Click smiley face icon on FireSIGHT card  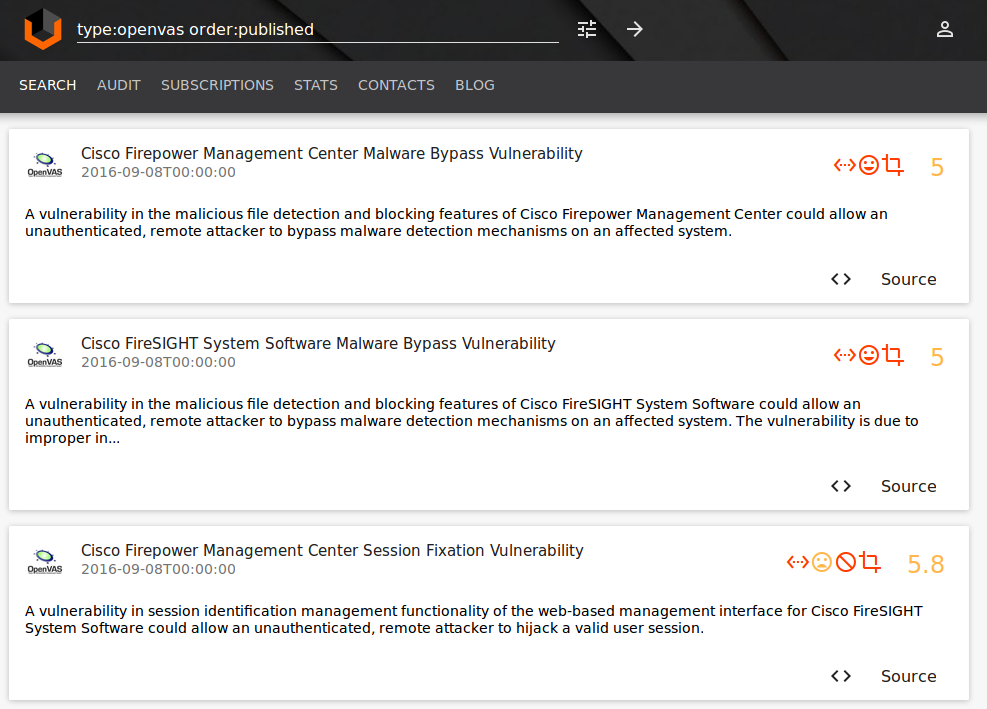click(x=869, y=356)
